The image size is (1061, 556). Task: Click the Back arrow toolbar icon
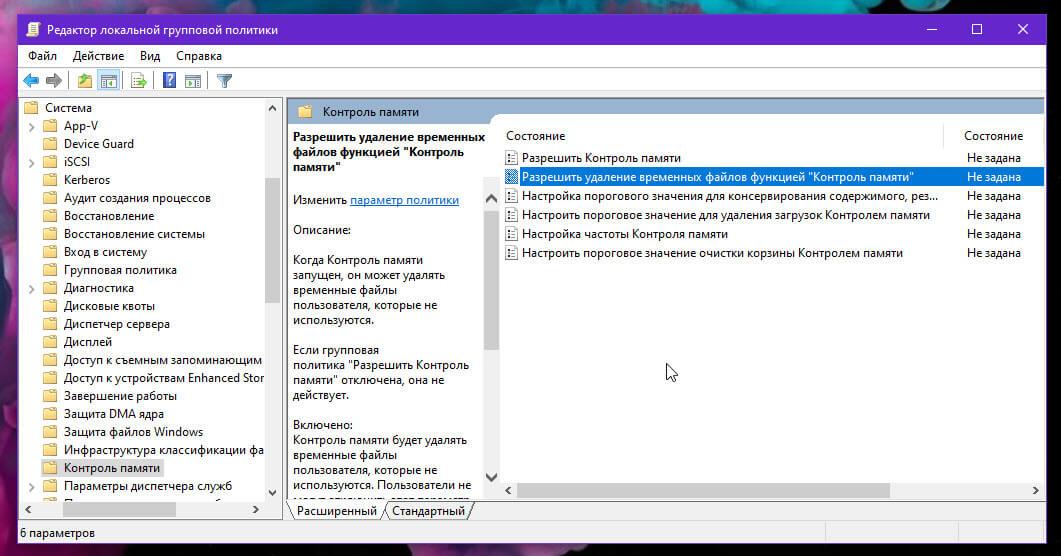[x=31, y=81]
